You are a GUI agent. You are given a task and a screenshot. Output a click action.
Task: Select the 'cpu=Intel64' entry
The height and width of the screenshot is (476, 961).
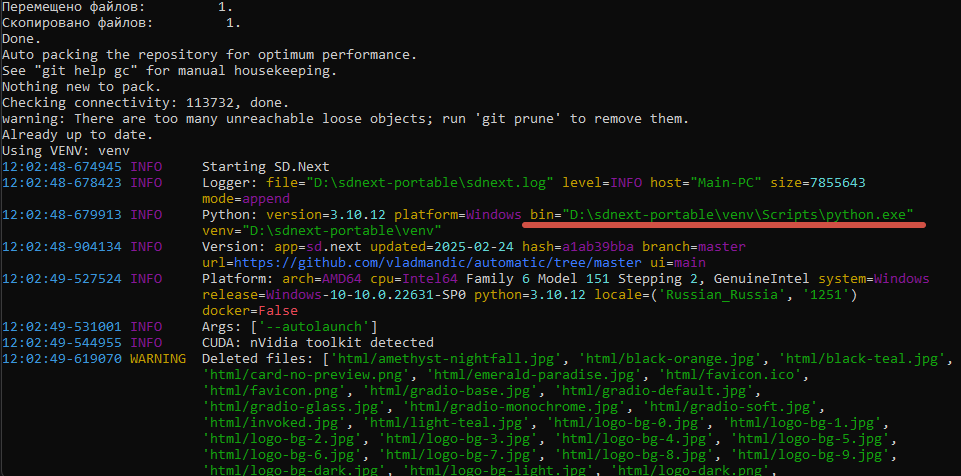[414, 279]
